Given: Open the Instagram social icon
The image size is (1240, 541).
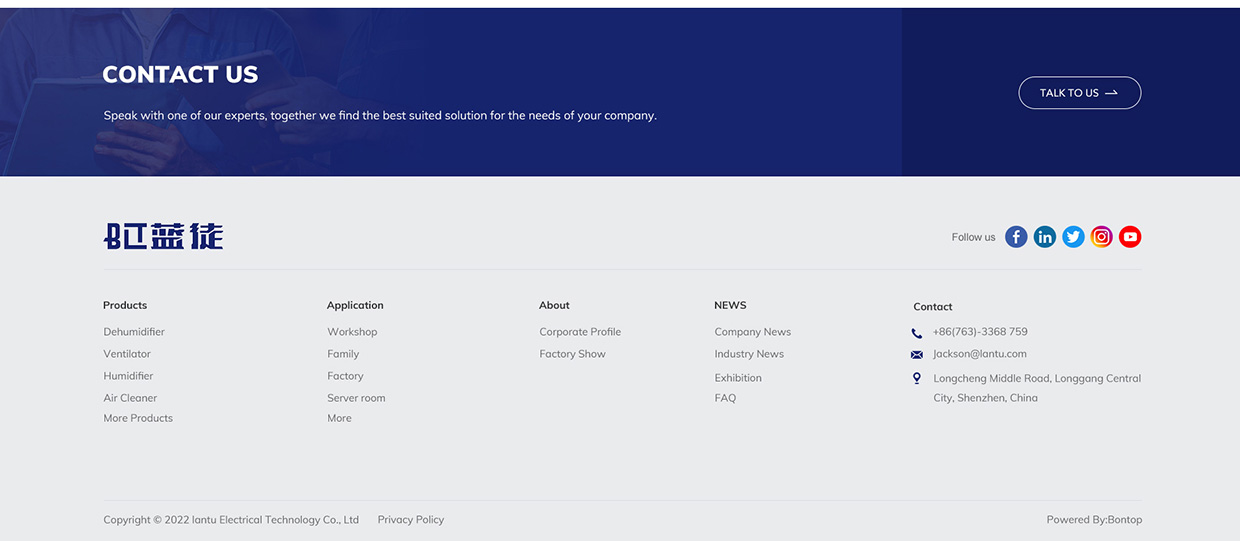Looking at the screenshot, I should tap(1101, 237).
